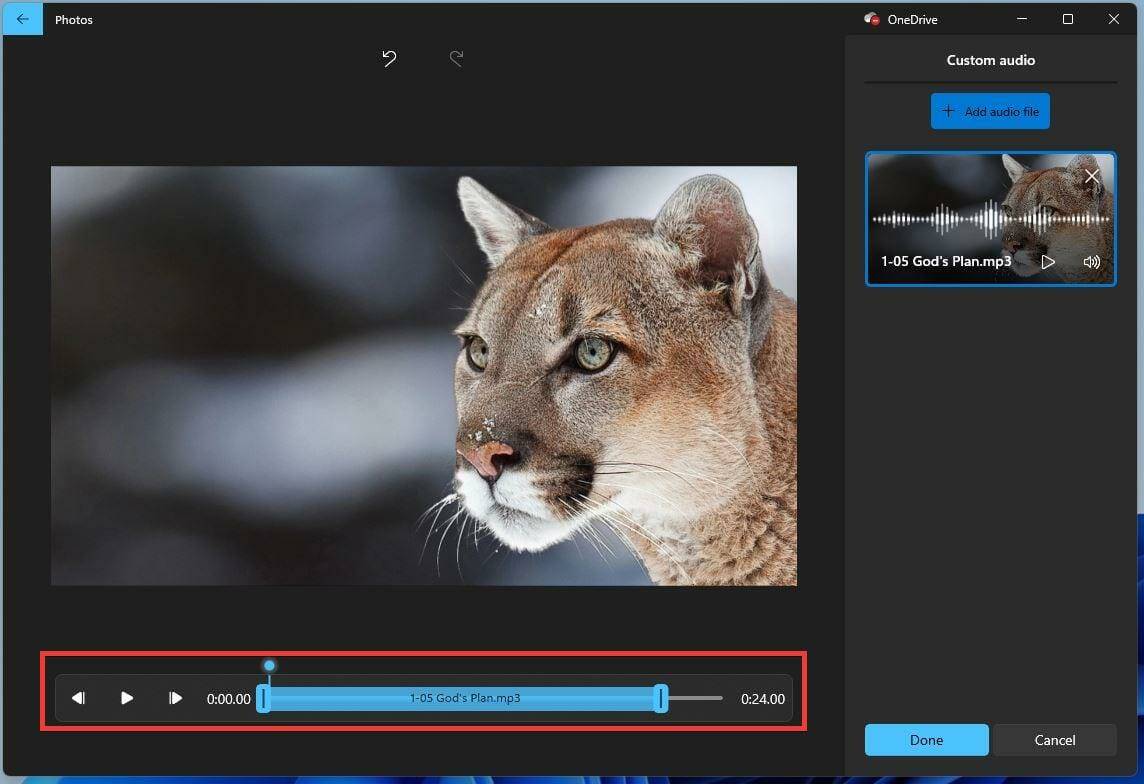Click the 0:00.00 start time label
The height and width of the screenshot is (784, 1144).
pos(228,698)
